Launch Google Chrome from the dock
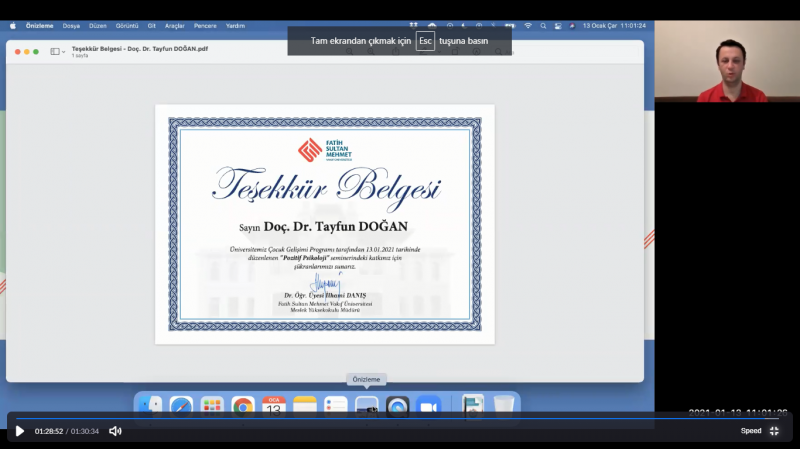This screenshot has height=449, width=800. (242, 406)
